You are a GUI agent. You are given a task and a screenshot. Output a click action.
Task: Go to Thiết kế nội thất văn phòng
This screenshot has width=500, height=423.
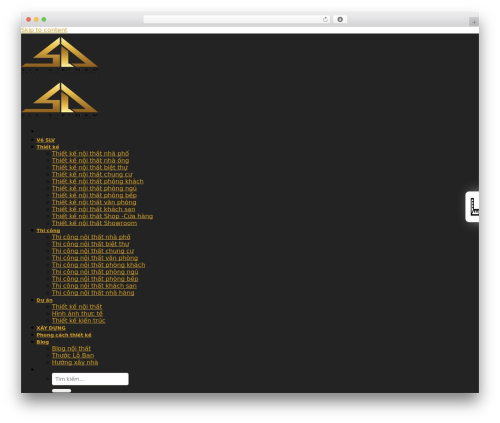click(94, 203)
